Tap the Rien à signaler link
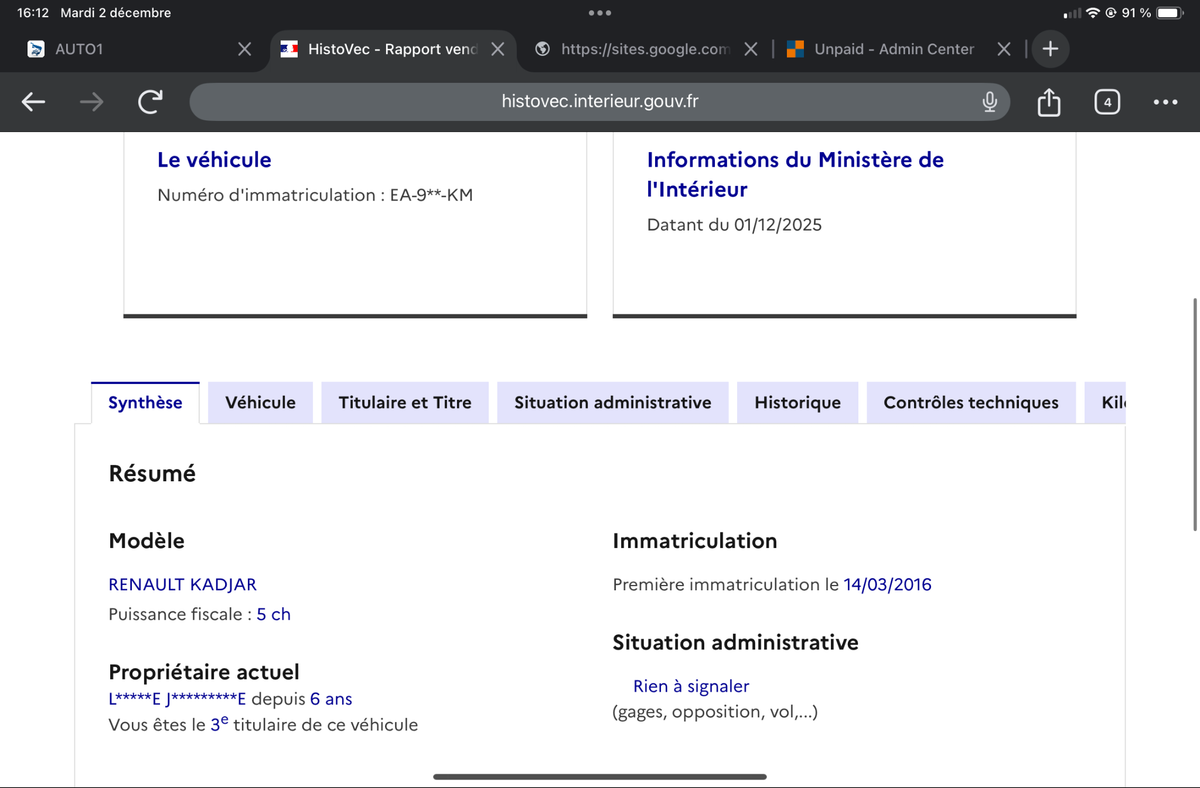 (x=690, y=686)
